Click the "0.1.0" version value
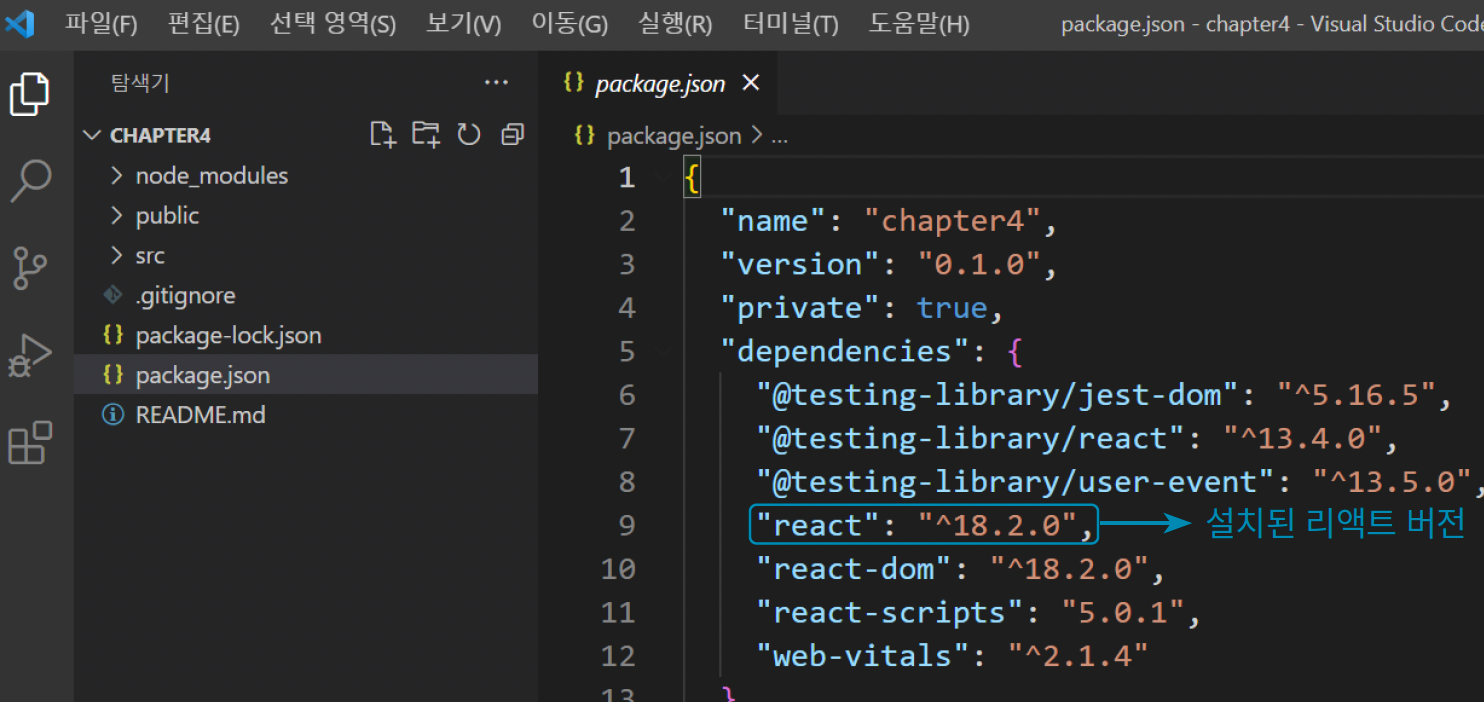The height and width of the screenshot is (702, 1484). (979, 264)
